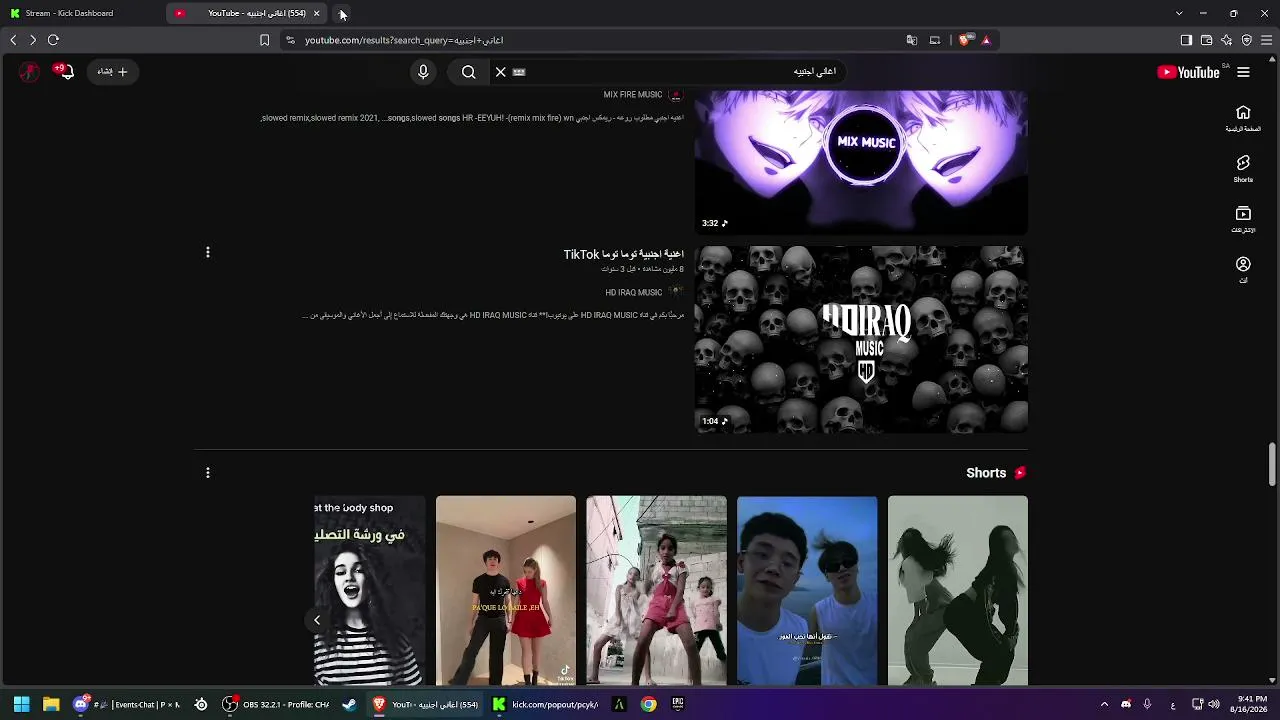This screenshot has height=720, width=1280.
Task: Click the Create (إنشاء) button
Action: (113, 72)
